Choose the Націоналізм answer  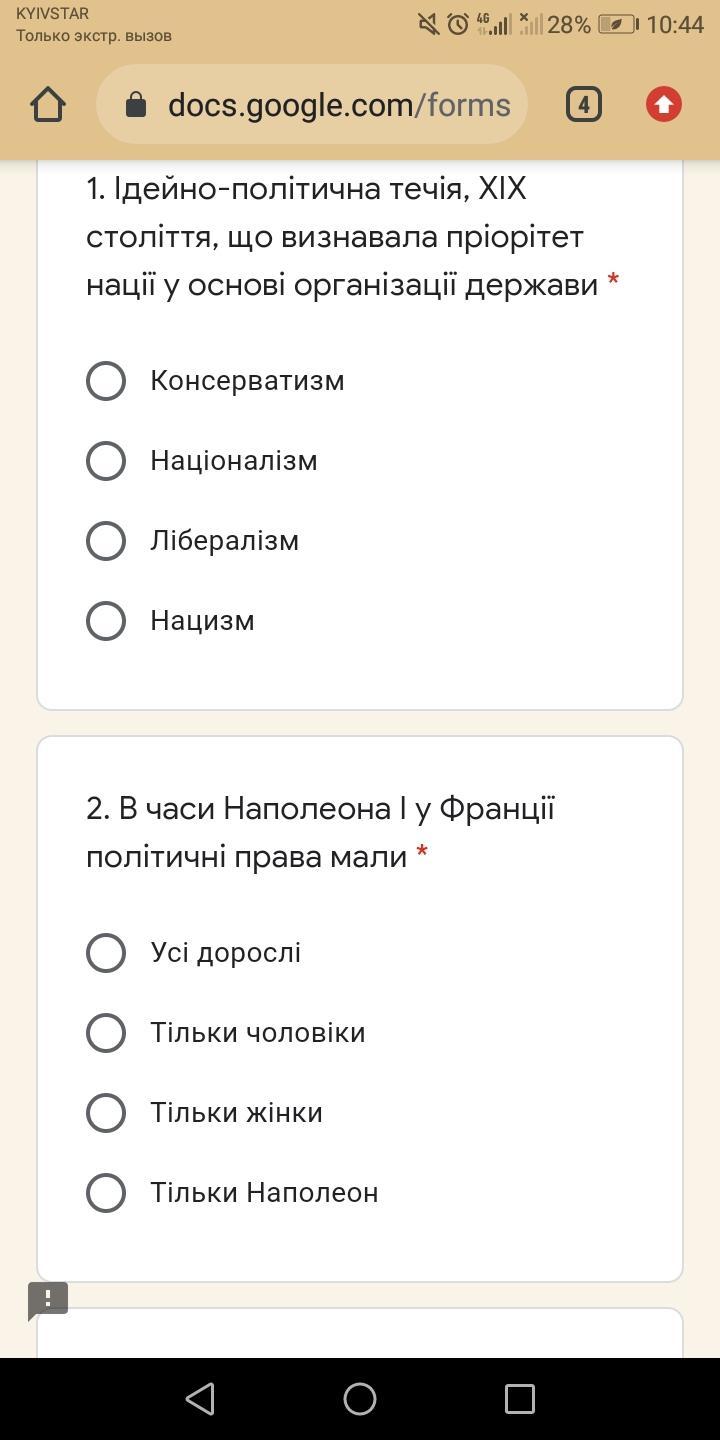point(106,461)
